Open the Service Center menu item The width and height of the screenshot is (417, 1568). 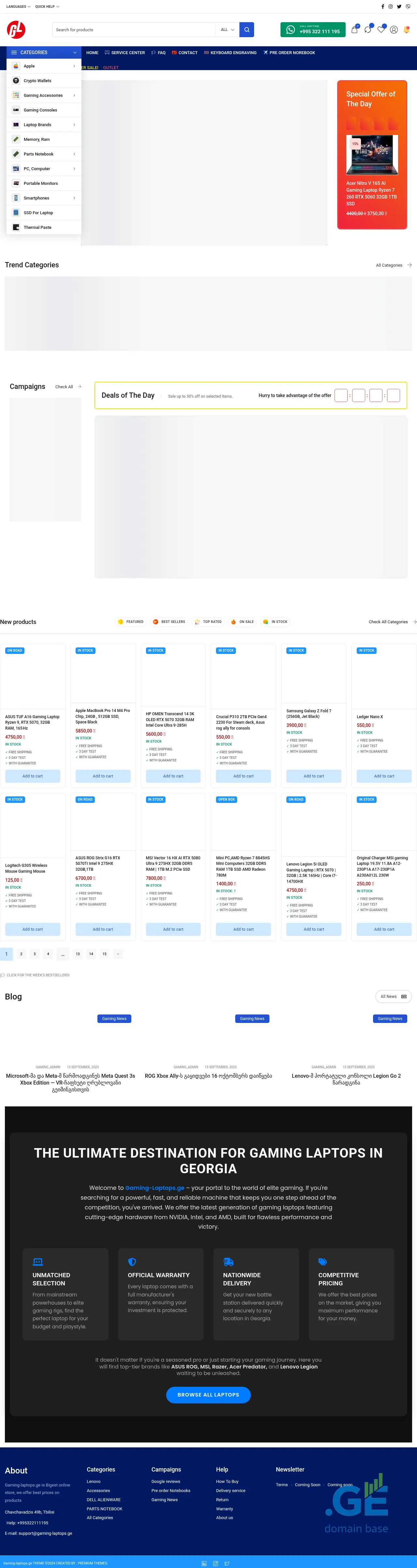click(x=125, y=53)
